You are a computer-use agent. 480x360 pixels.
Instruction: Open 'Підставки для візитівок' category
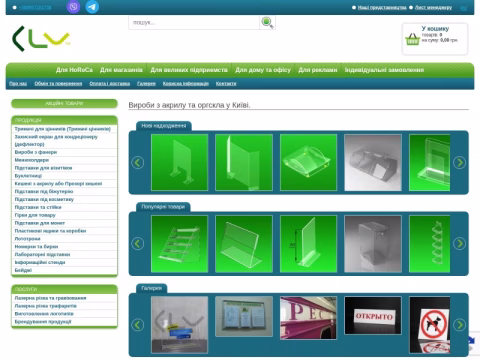(43, 168)
